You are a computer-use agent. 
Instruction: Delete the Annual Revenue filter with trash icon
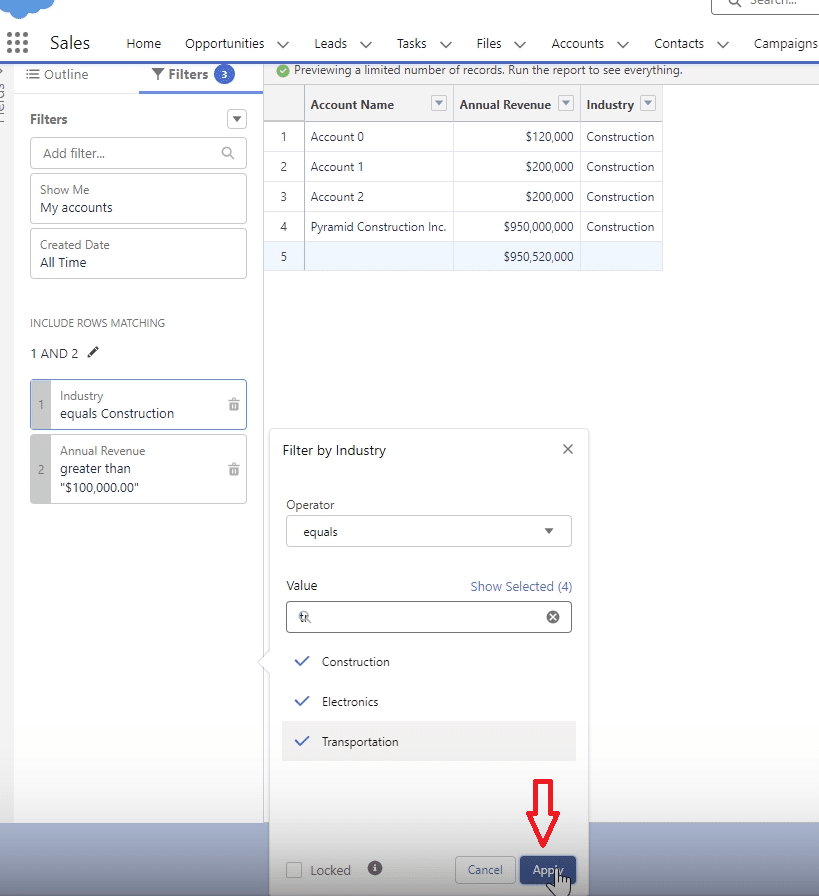click(x=234, y=470)
